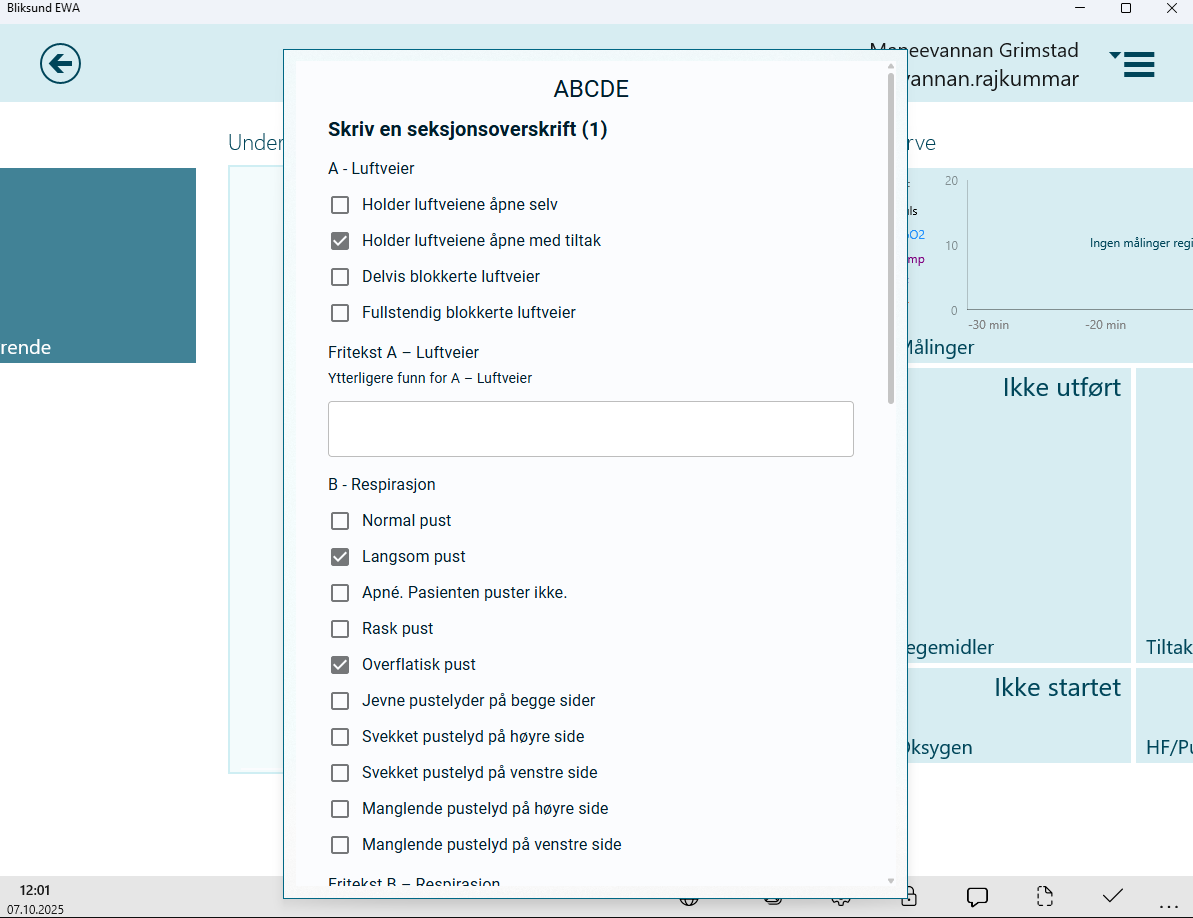Uncheck 'Holder luftveiene åpne med tiltak'
1193x918 pixels.
340,240
